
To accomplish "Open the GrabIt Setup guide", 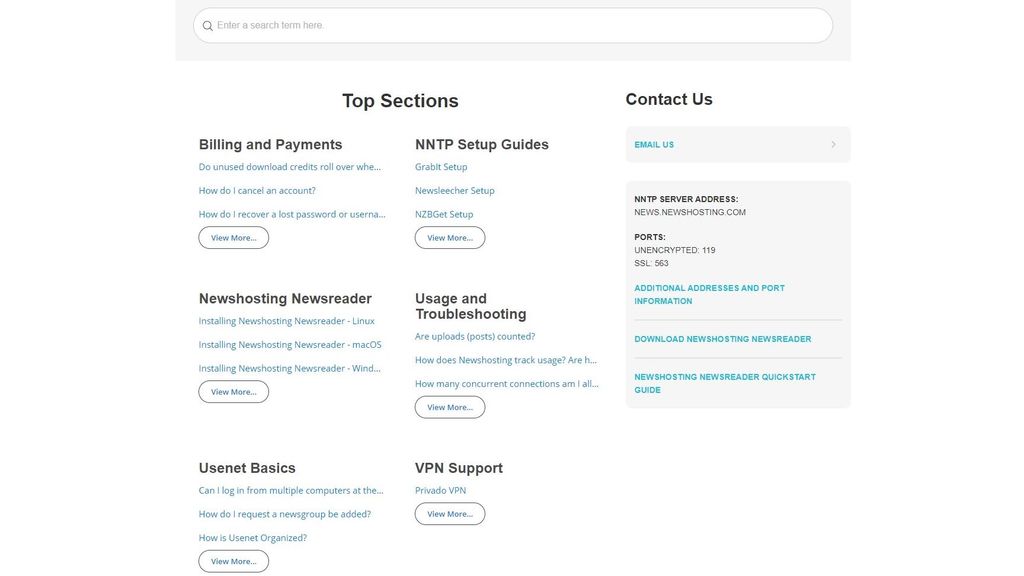I will coord(441,166).
